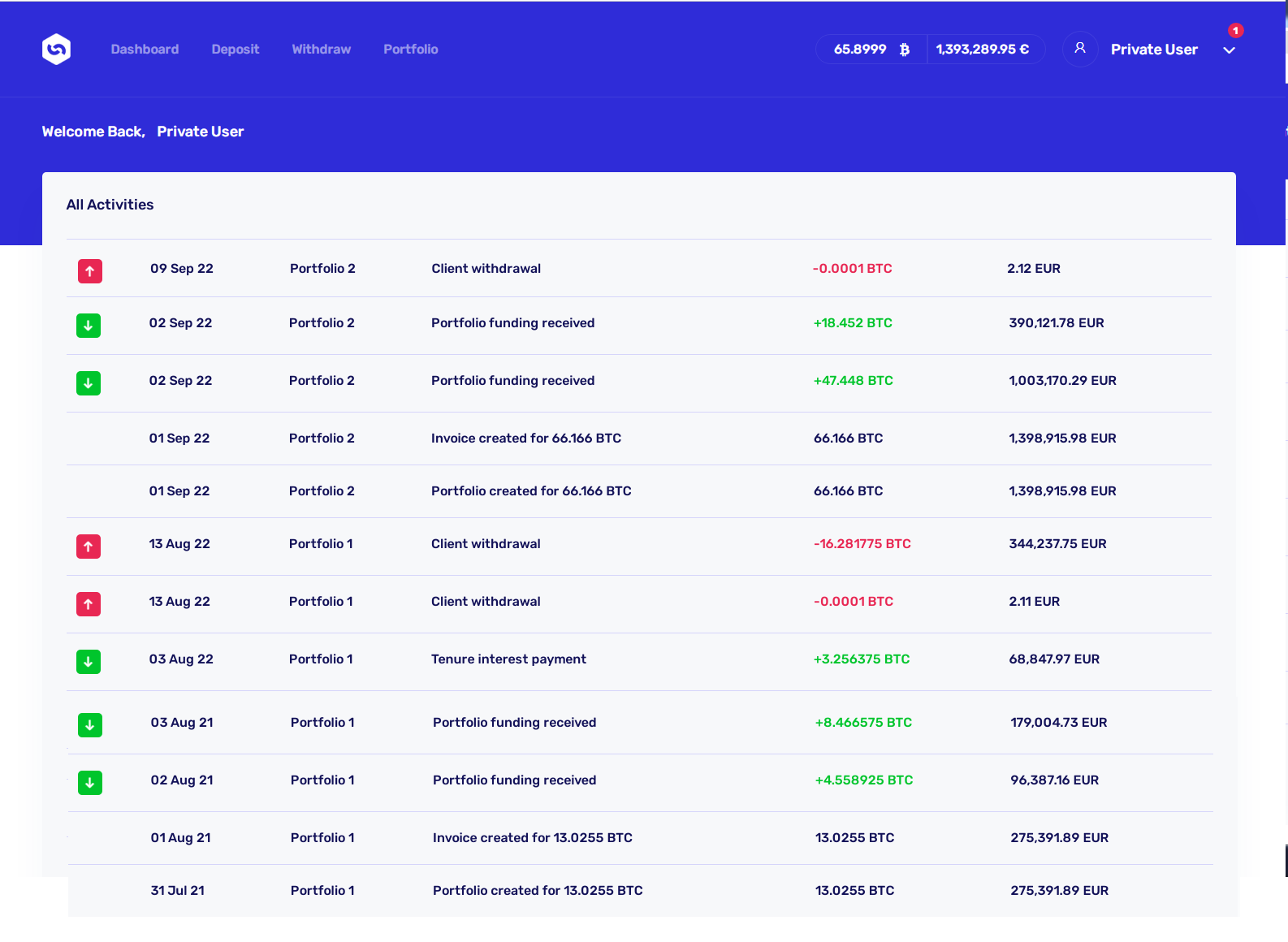Click green deposit arrow for +18.452 BTC
The width and height of the screenshot is (1288, 942).
pos(89,326)
